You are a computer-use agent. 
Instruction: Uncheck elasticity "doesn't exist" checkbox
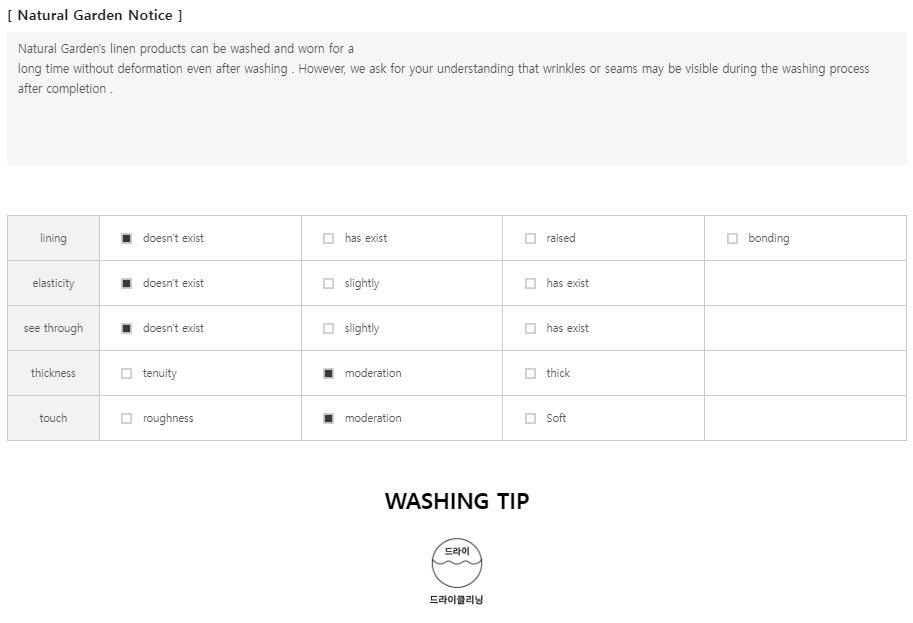coord(126,284)
